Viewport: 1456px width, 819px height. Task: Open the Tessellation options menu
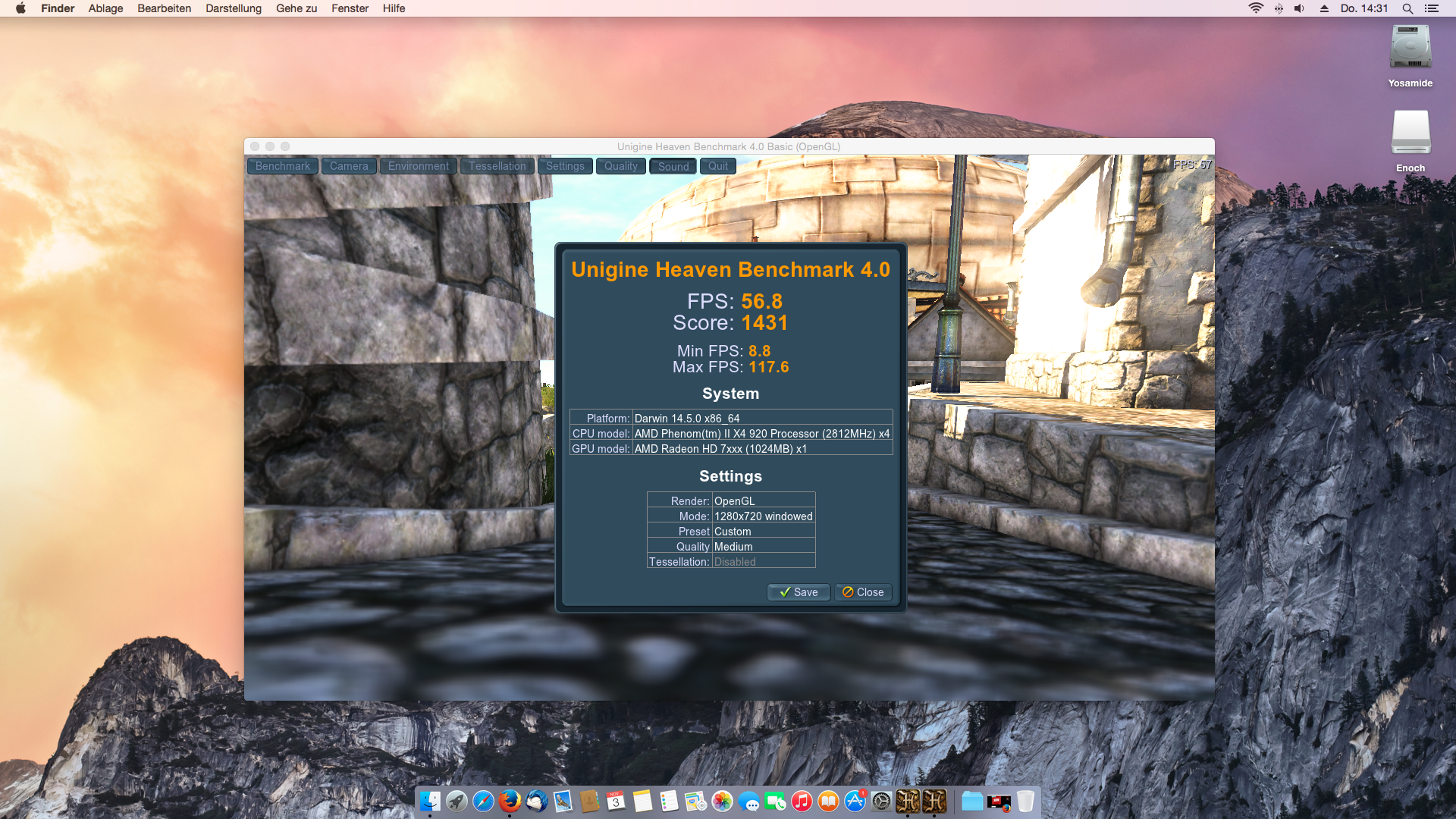497,166
